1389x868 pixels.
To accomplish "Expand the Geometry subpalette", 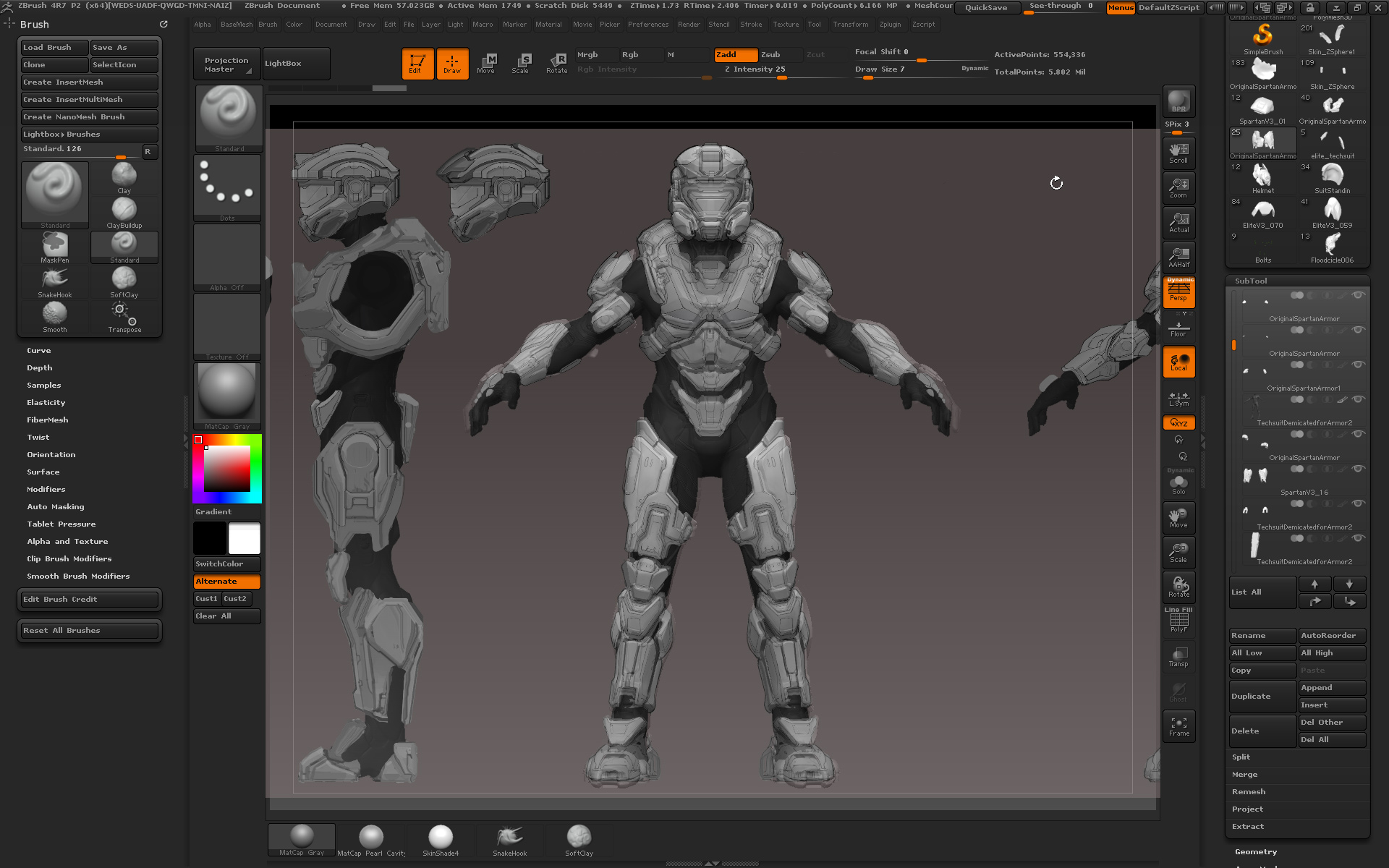I will tap(1256, 852).
